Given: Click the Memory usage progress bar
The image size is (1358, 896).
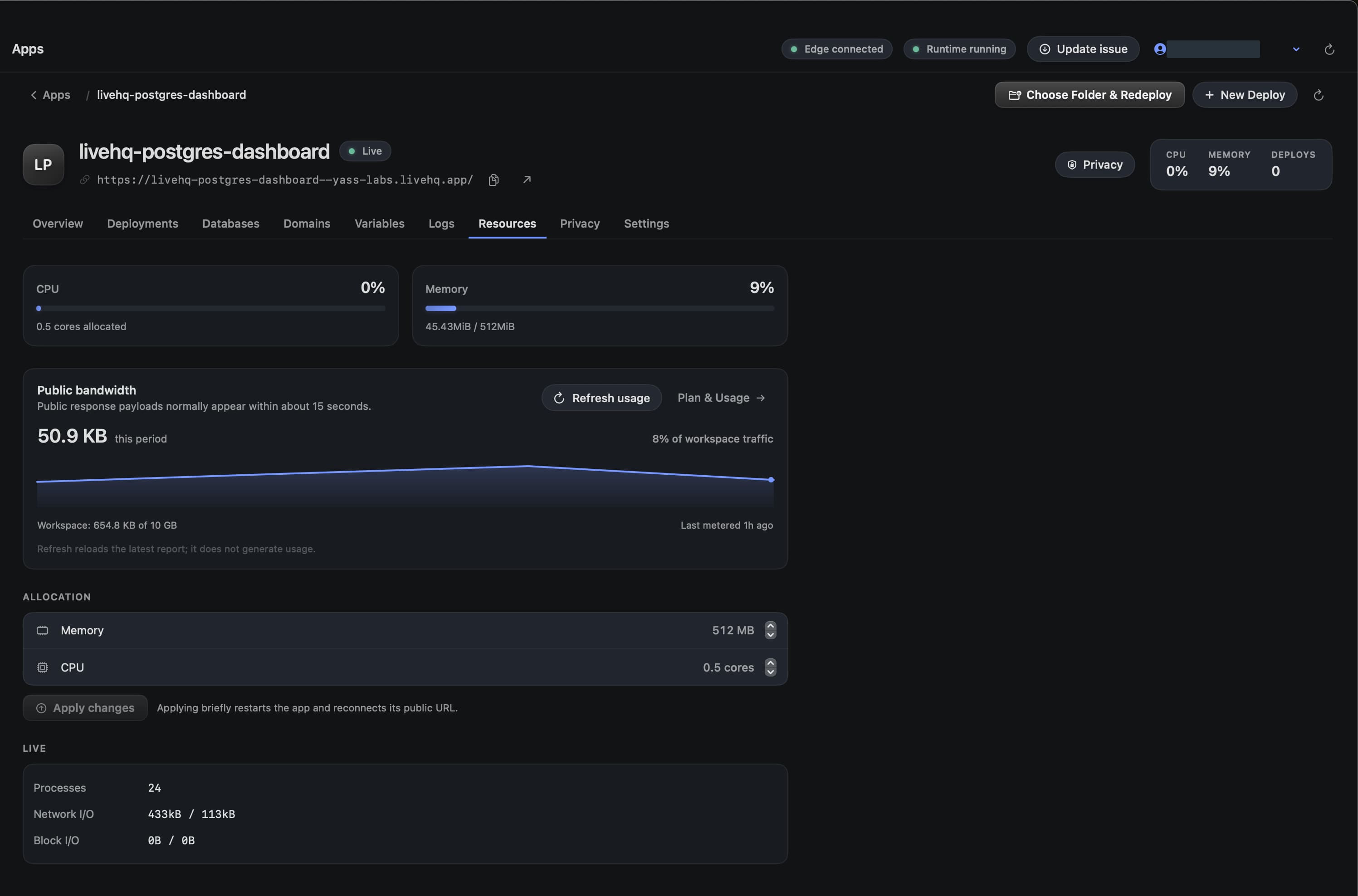Looking at the screenshot, I should (x=600, y=309).
